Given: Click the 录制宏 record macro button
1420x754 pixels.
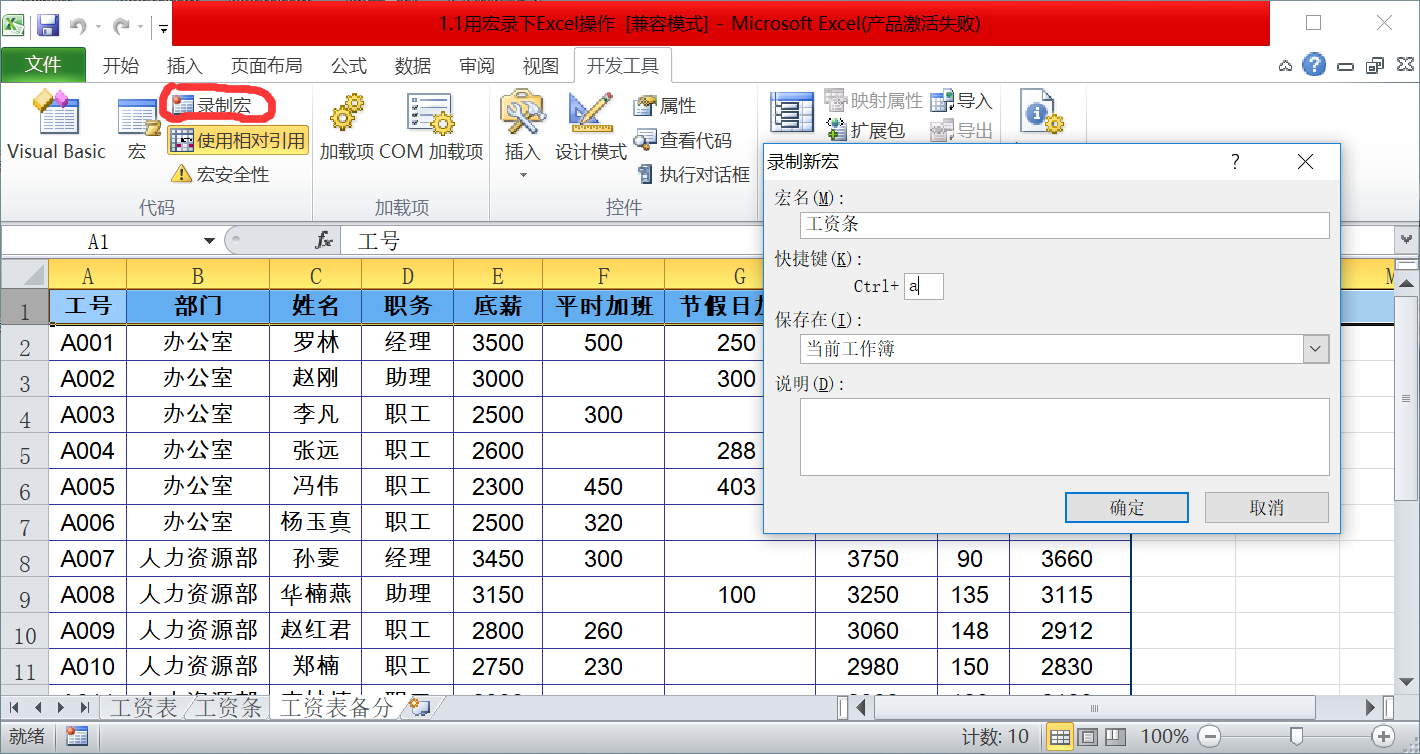Looking at the screenshot, I should coord(212,105).
